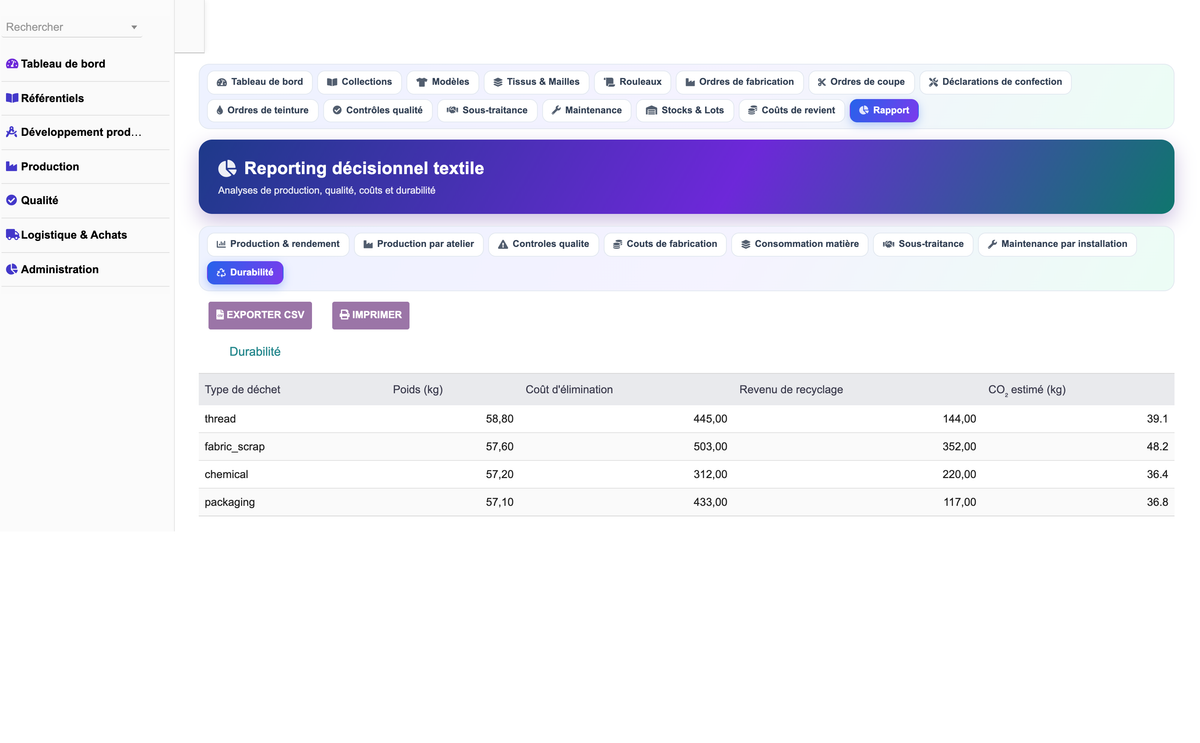Click the Qualité check icon in sidebar
The height and width of the screenshot is (743, 1200).
pos(12,201)
